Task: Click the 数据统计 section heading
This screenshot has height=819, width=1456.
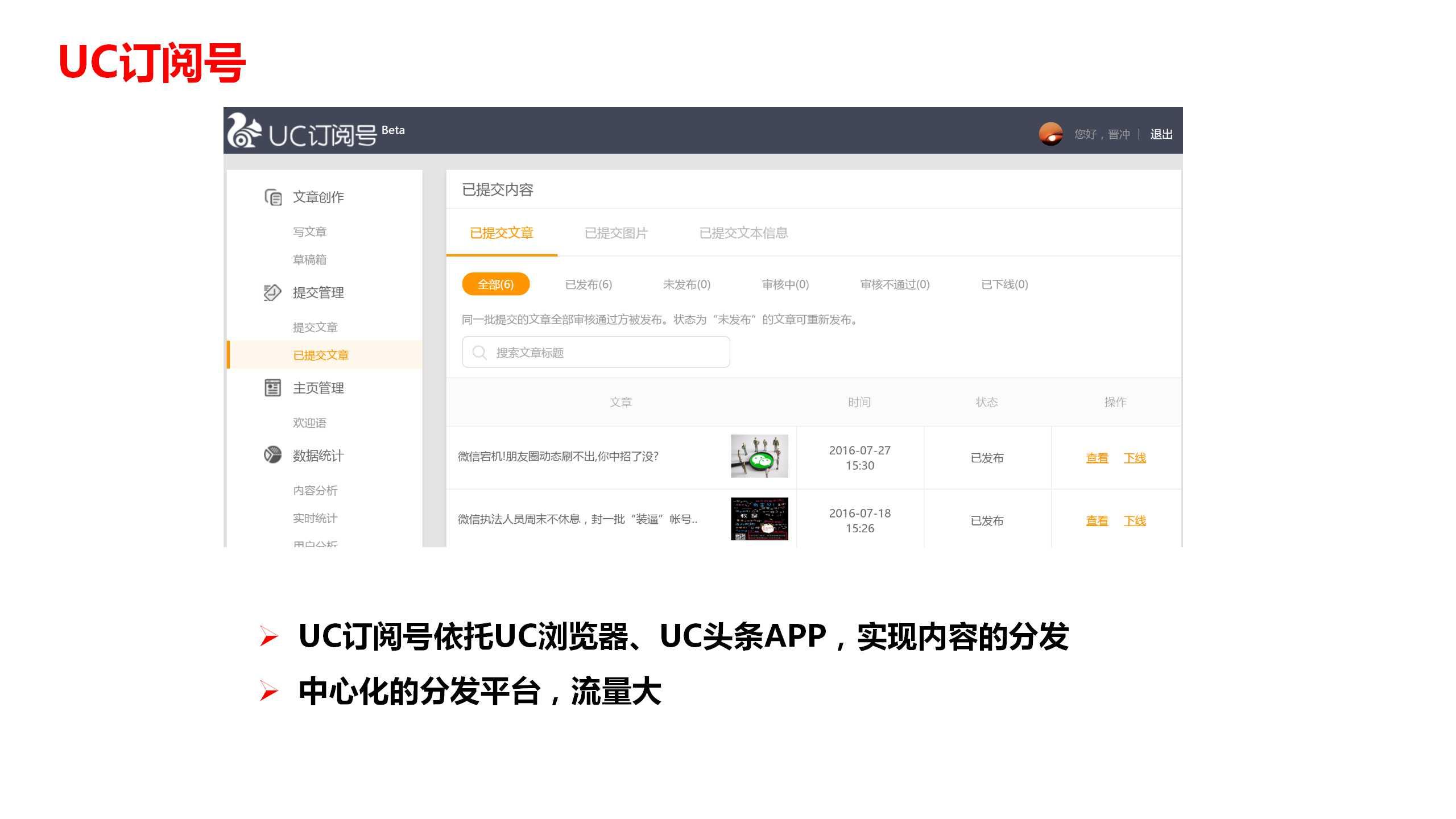Action: click(318, 456)
